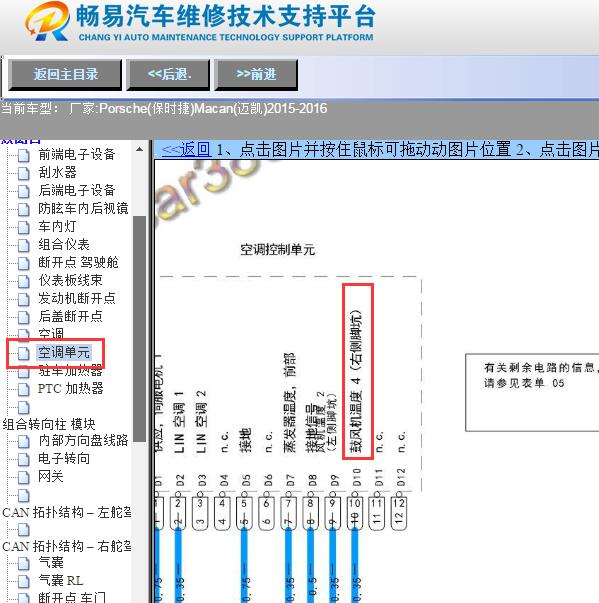The image size is (599, 603).
Task: Click the document icon beside 网关
Action: click(x=23, y=478)
